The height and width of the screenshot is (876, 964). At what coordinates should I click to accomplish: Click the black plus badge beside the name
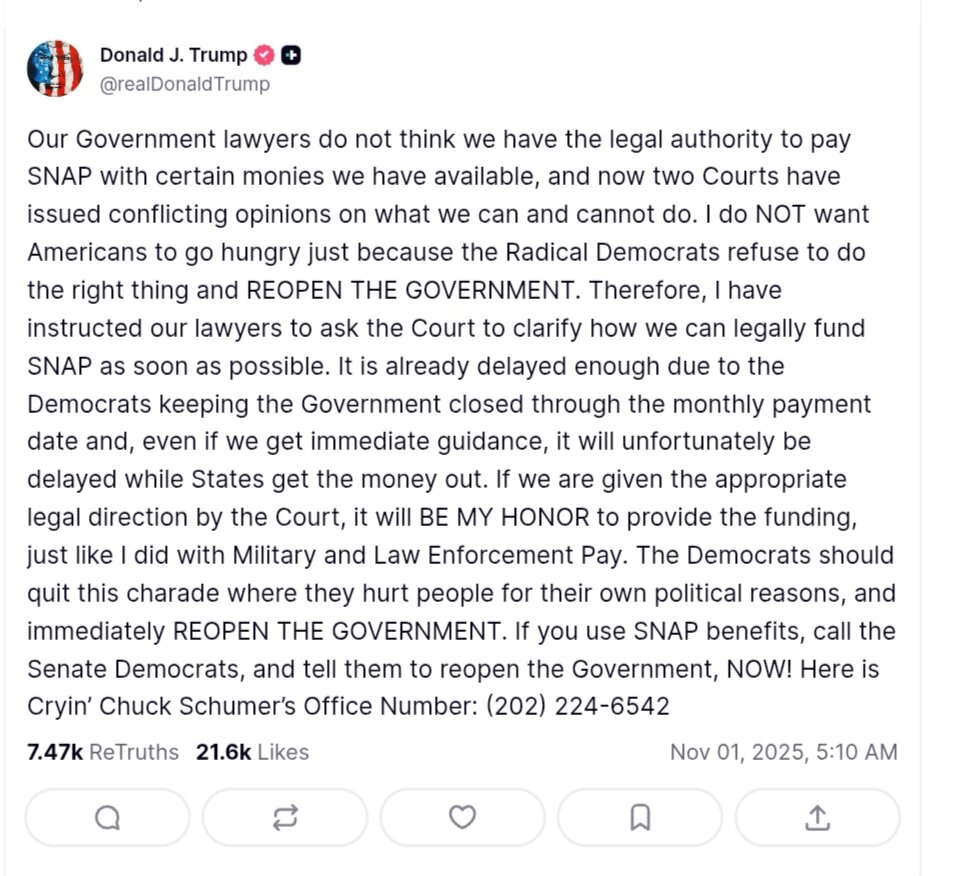291,56
